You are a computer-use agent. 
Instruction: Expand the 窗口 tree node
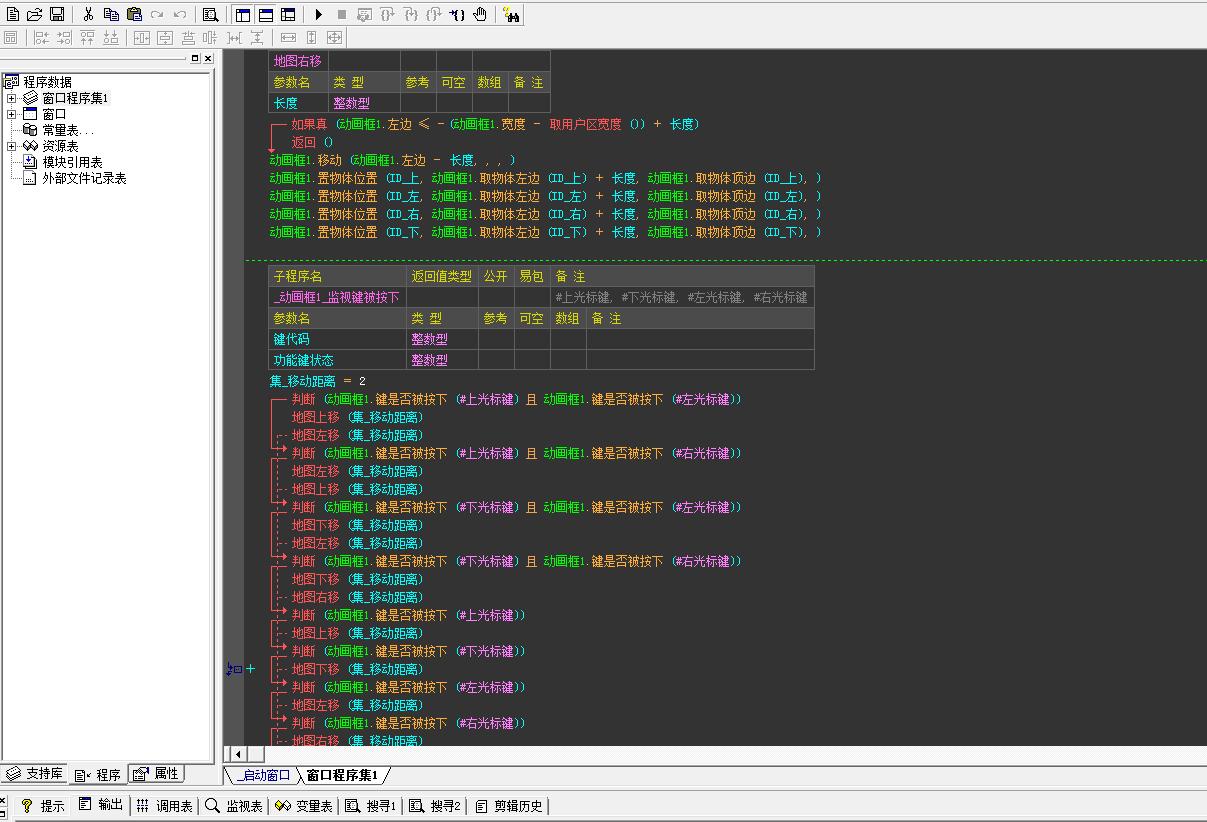(x=11, y=114)
